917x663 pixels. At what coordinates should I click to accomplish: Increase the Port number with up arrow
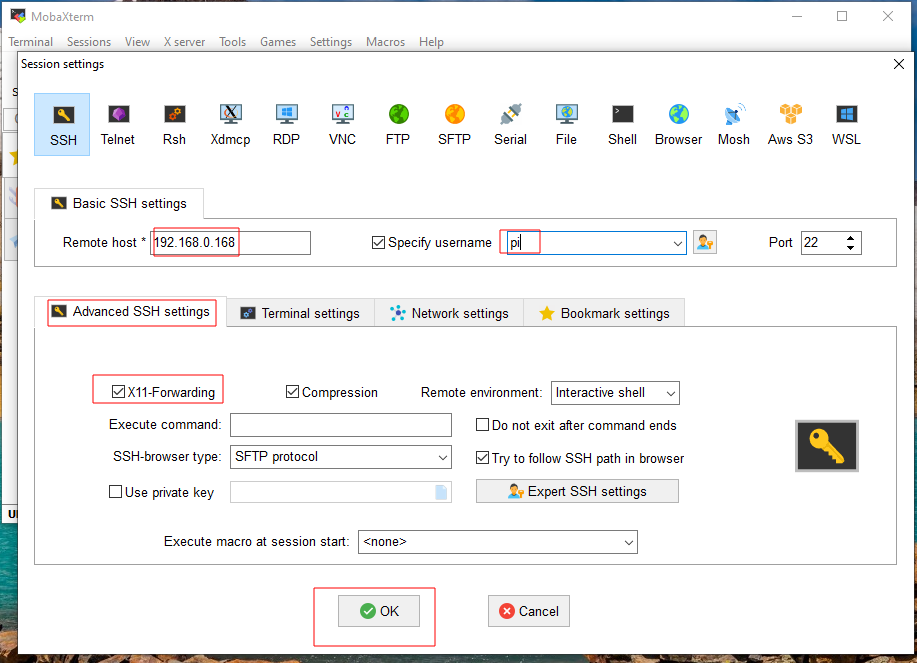(850, 238)
